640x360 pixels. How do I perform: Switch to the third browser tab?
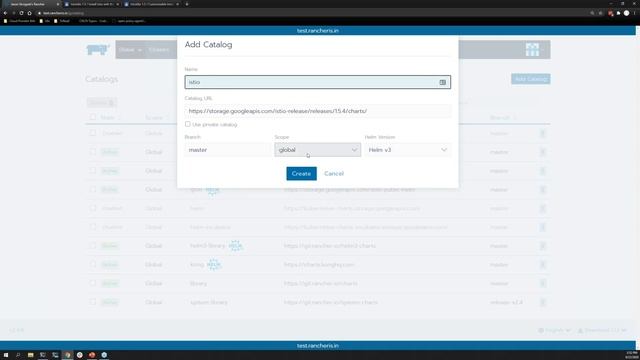pos(151,4)
